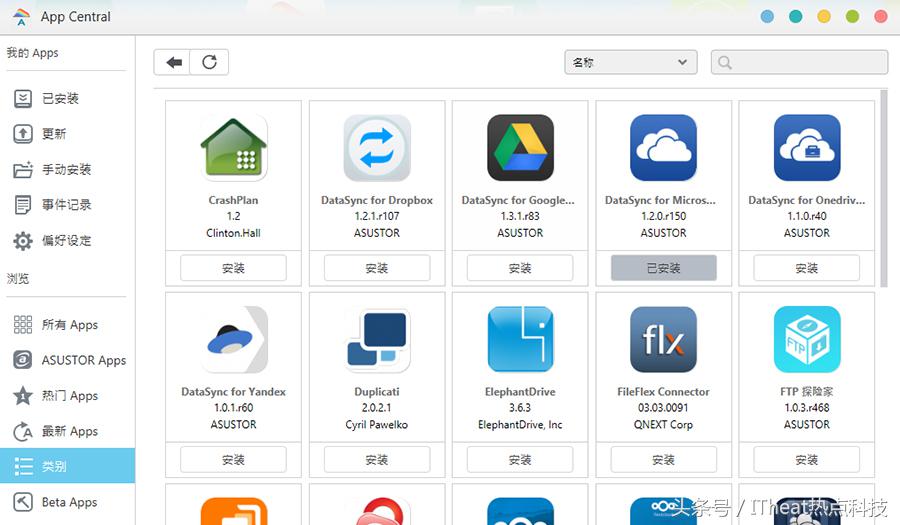Click the DataSync for Dropbox icon
Screen dimensions: 900x525
click(x=377, y=148)
